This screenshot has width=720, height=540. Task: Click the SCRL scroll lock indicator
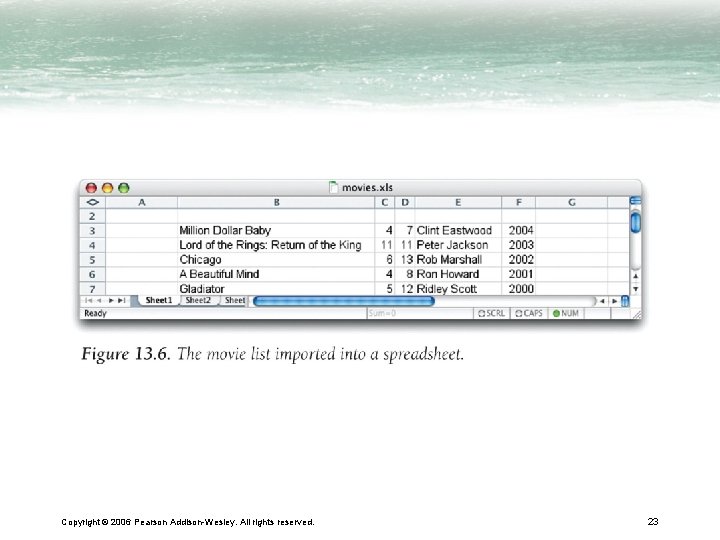(x=491, y=313)
